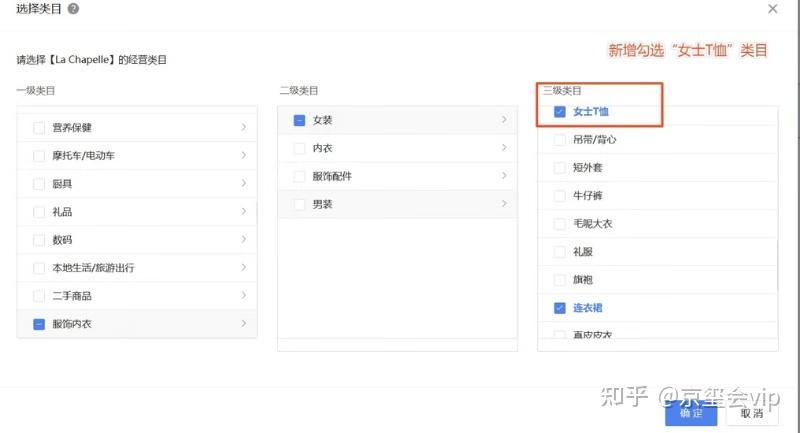Click the third-level category list scrollbar
Image resolution: width=800 pixels, height=433 pixels.
coord(777,260)
